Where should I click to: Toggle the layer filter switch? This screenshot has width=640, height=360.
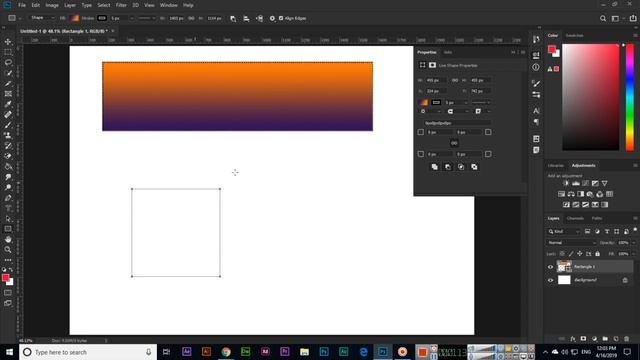pyautogui.click(x=635, y=231)
